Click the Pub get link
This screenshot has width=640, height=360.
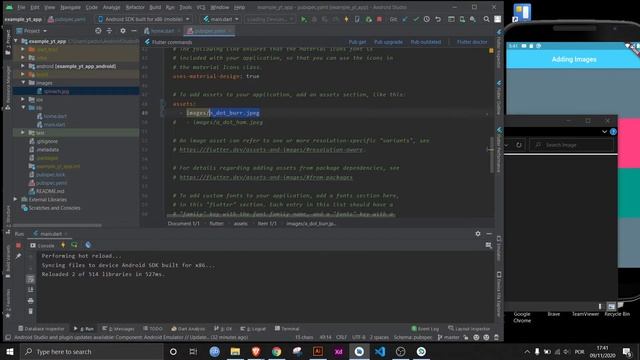coord(358,42)
